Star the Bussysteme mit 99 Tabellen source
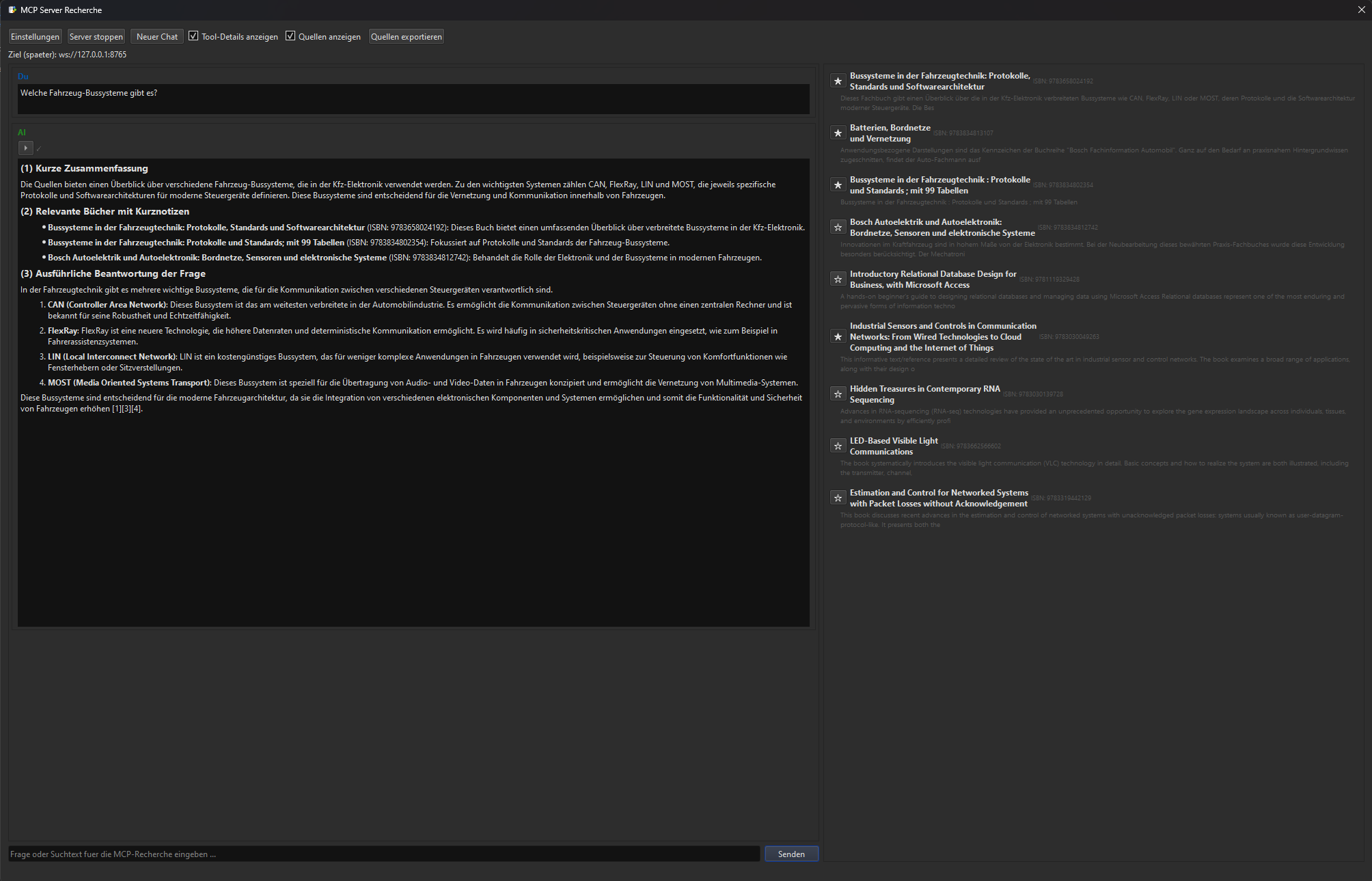This screenshot has width=1372, height=881. pos(838,185)
